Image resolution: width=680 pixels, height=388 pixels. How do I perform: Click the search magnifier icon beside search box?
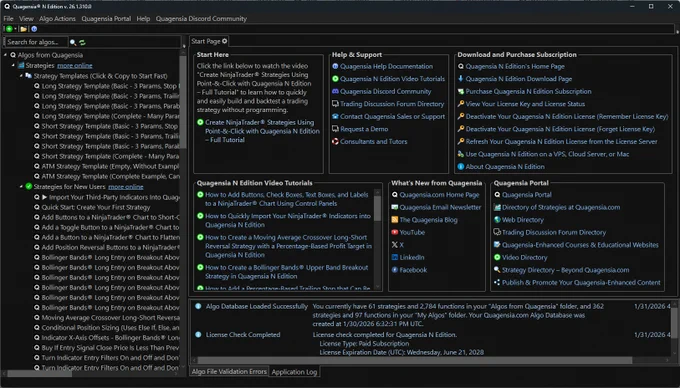(x=73, y=42)
